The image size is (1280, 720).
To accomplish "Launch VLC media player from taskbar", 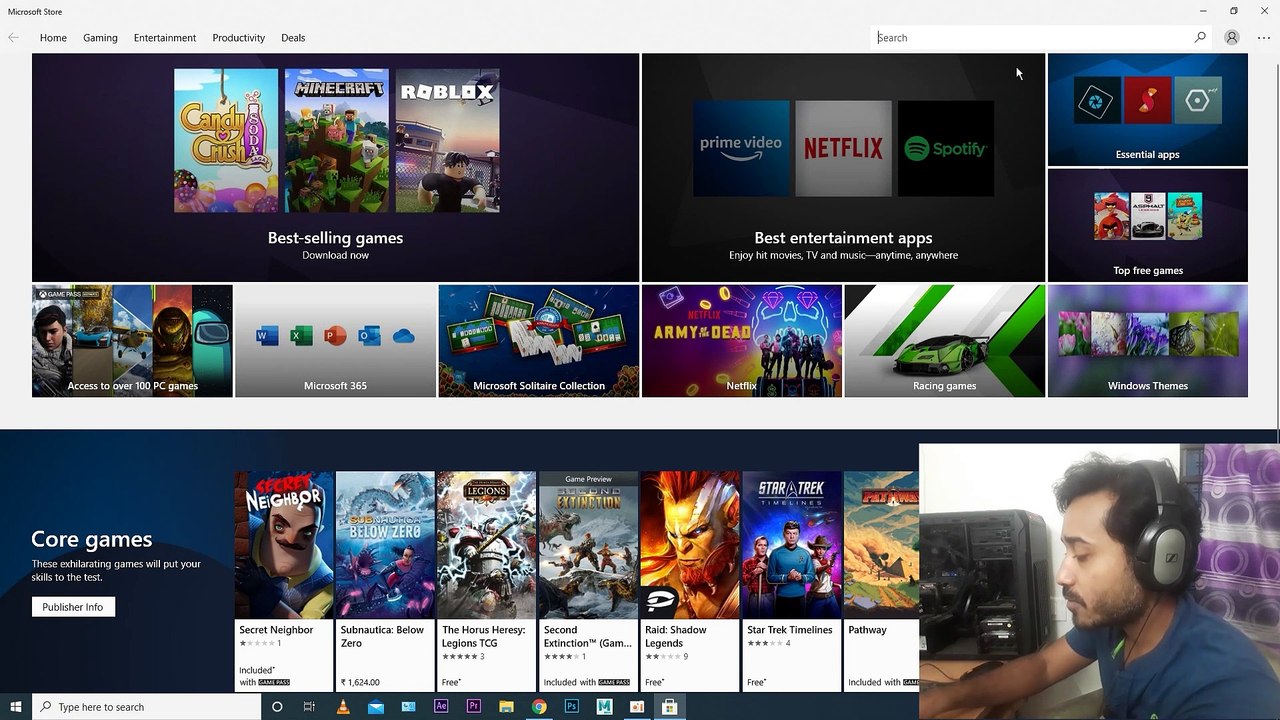I will click(x=343, y=707).
